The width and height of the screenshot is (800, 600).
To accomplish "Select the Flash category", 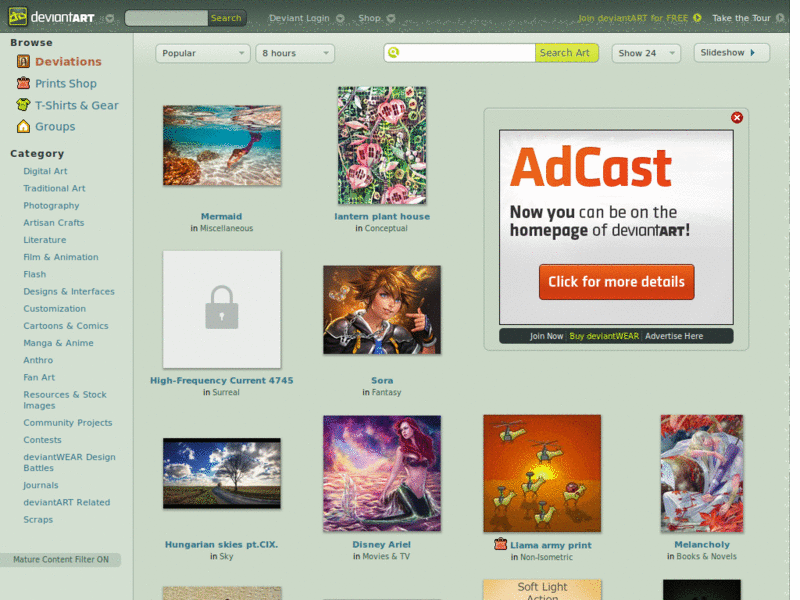I will point(35,274).
